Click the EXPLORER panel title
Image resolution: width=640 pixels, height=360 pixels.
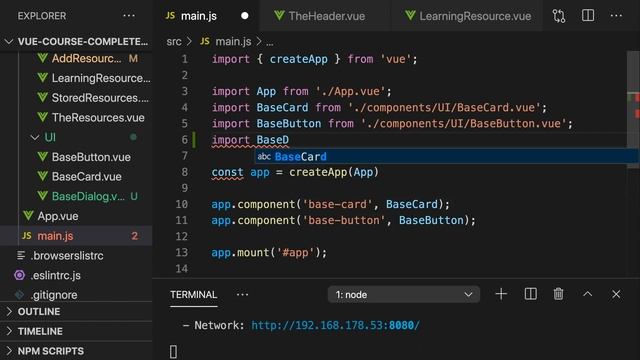42,16
